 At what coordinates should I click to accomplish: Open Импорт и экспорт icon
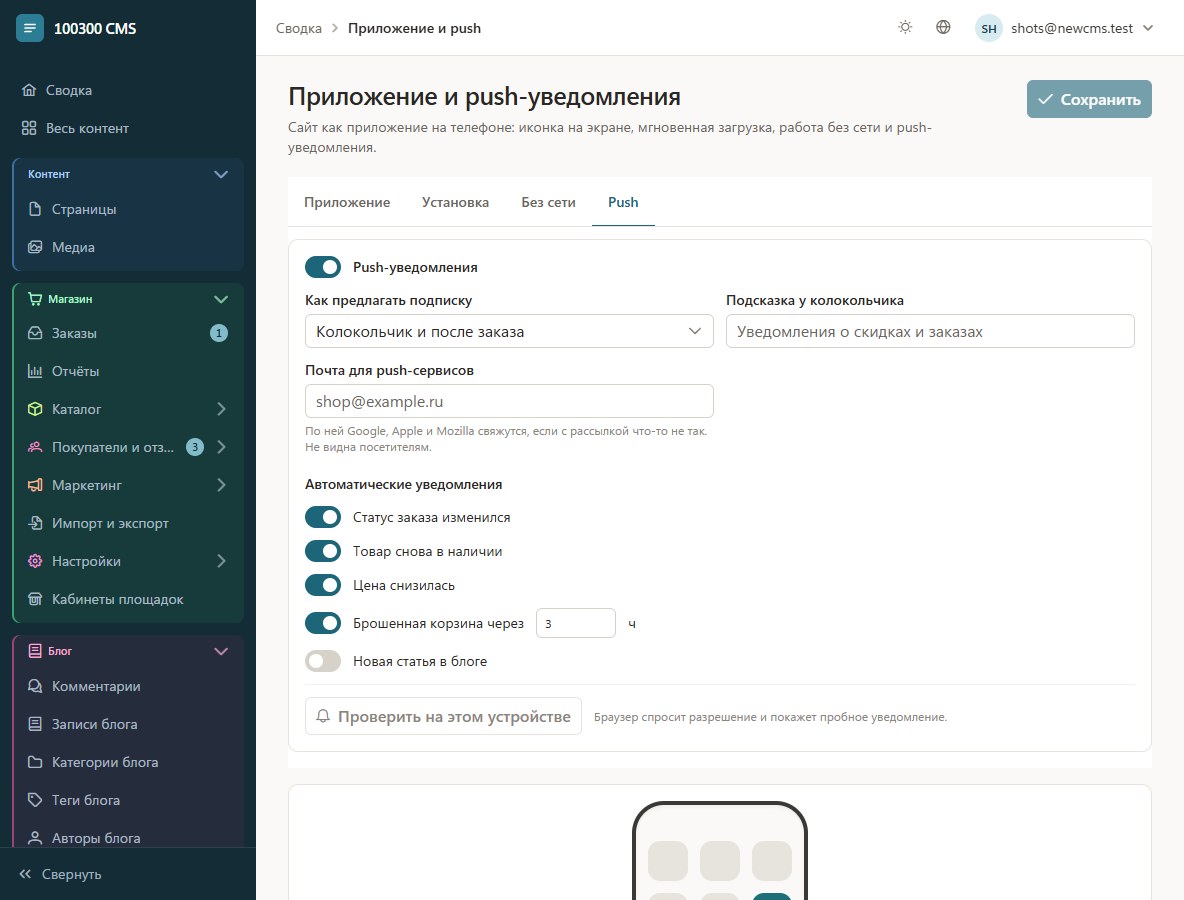pyautogui.click(x=35, y=522)
